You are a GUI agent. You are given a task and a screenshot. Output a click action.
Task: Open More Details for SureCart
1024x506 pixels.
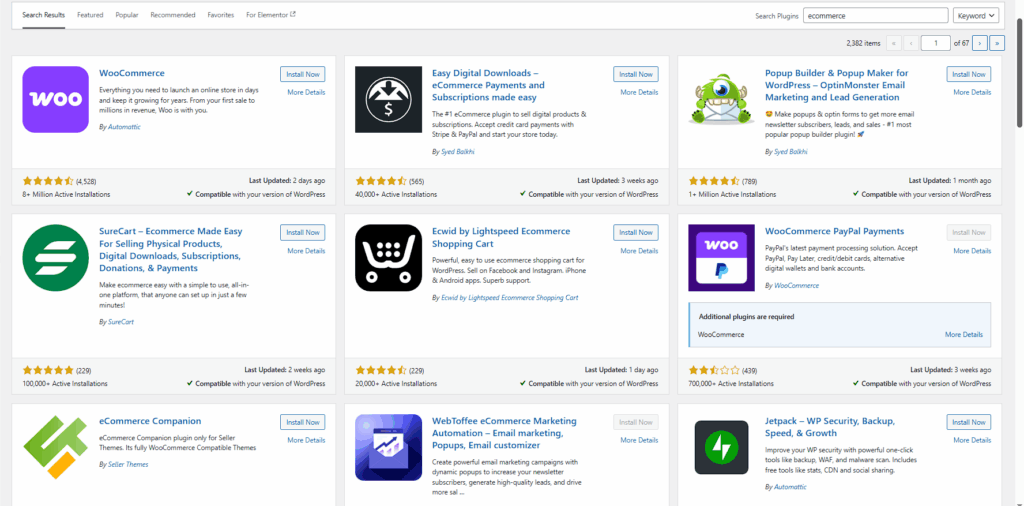(x=306, y=251)
